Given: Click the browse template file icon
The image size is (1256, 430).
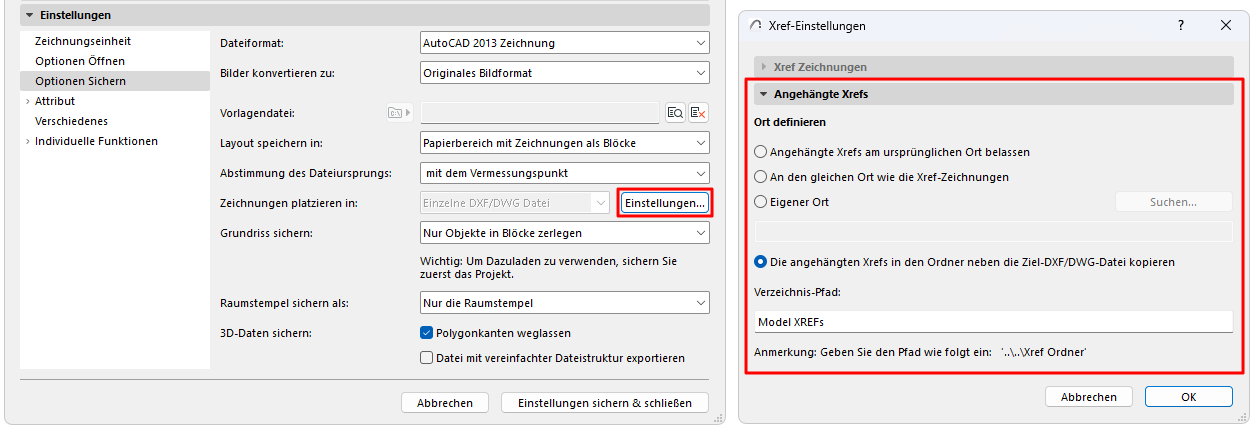Looking at the screenshot, I should 675,113.
